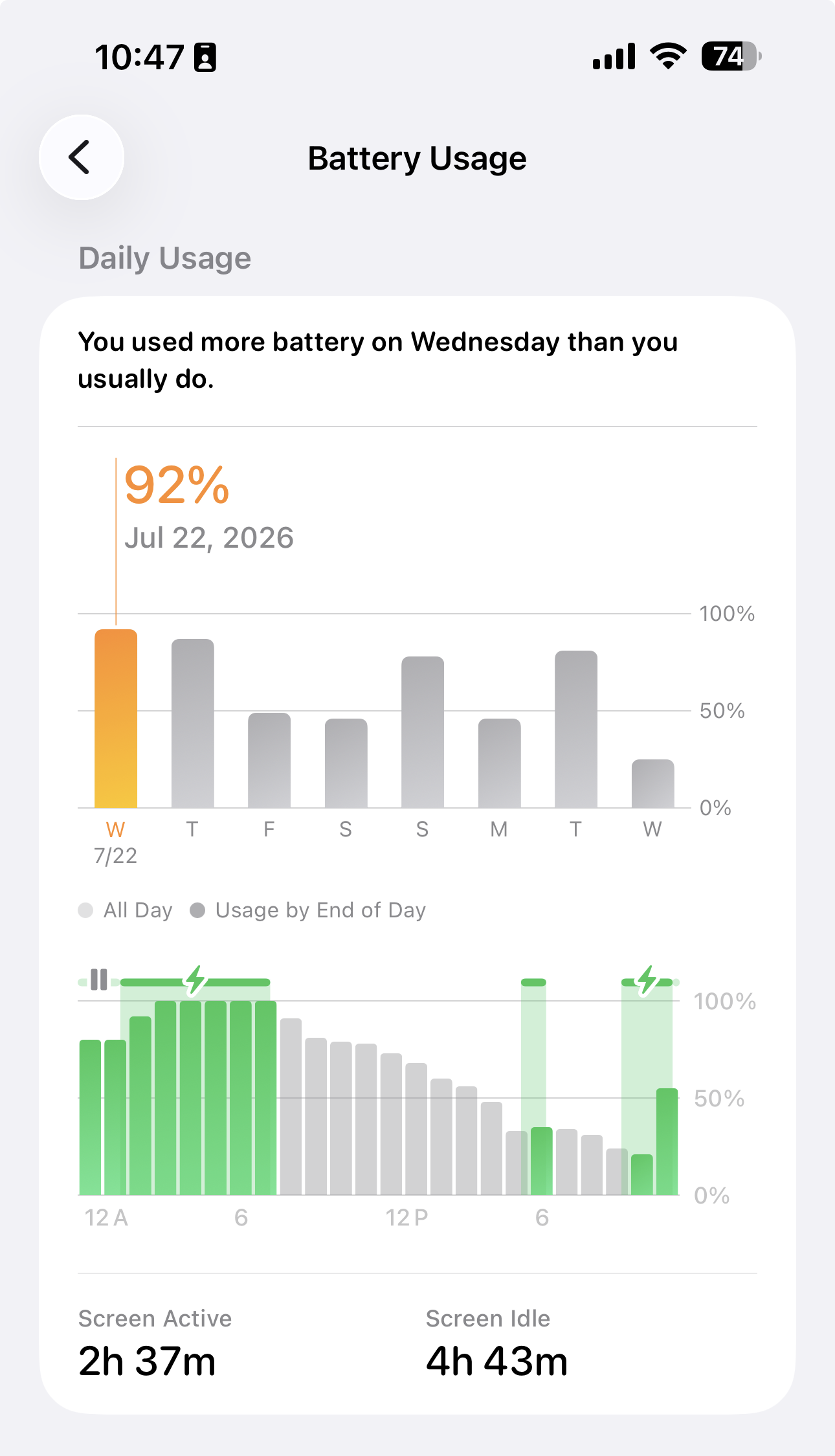The width and height of the screenshot is (835, 1456).
Task: Tap the Screen Active 2h 37m stat
Action: click(x=155, y=1344)
